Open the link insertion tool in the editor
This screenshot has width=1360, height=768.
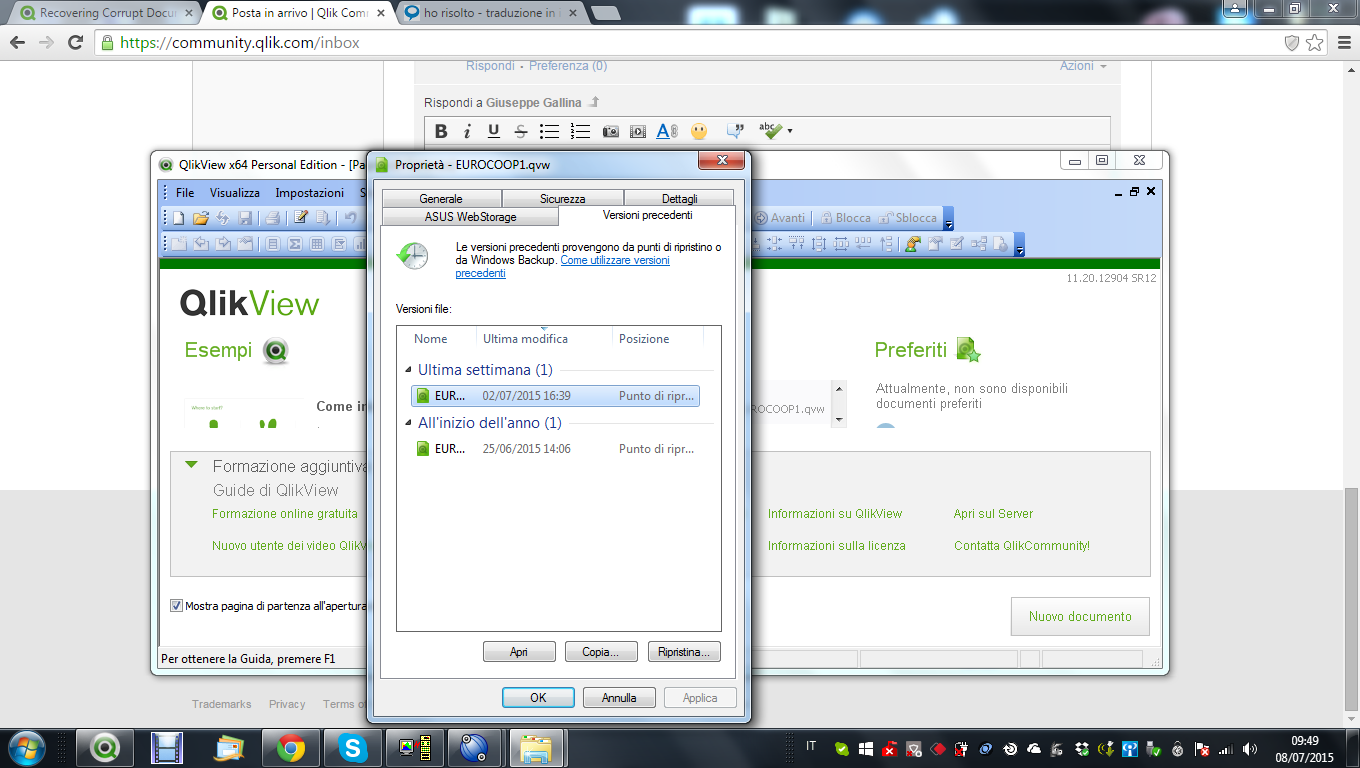coord(667,131)
